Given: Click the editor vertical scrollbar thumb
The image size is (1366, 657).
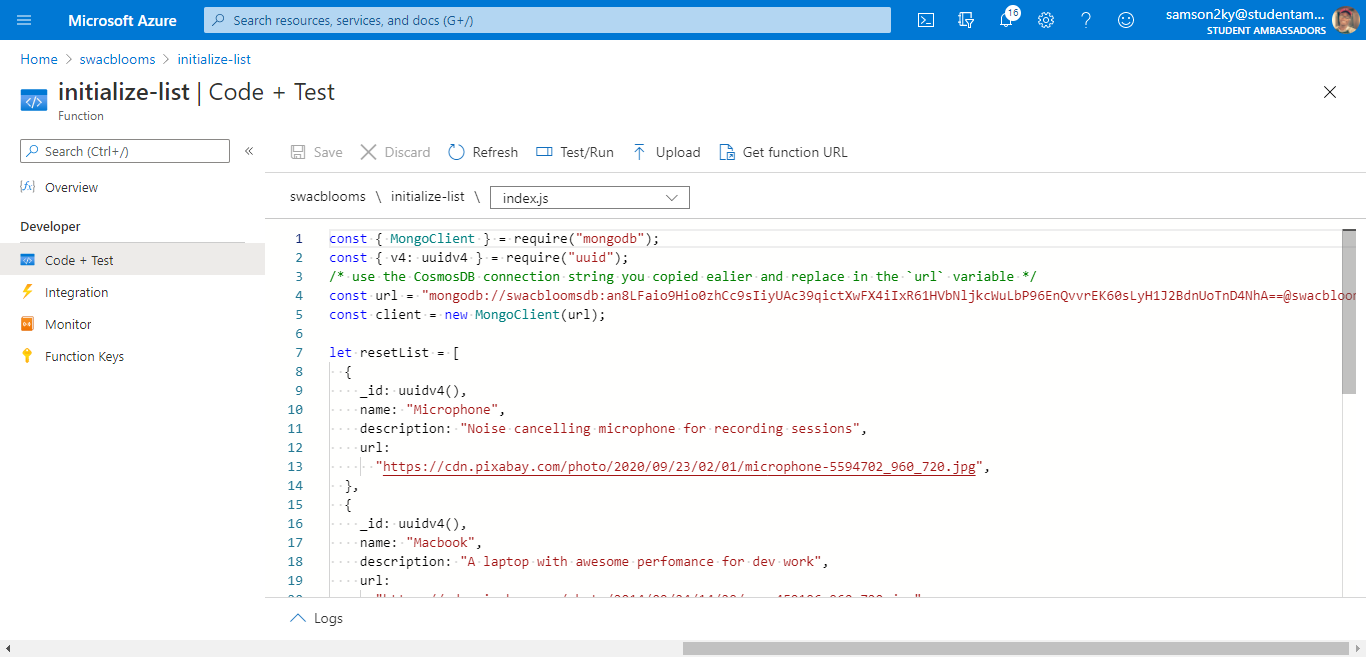Looking at the screenshot, I should (x=1349, y=312).
